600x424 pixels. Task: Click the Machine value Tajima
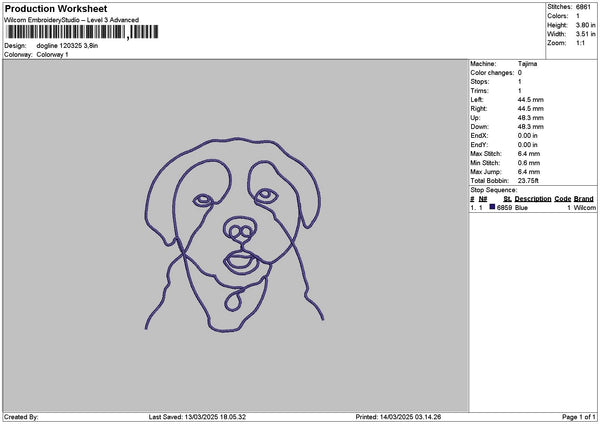(527, 64)
